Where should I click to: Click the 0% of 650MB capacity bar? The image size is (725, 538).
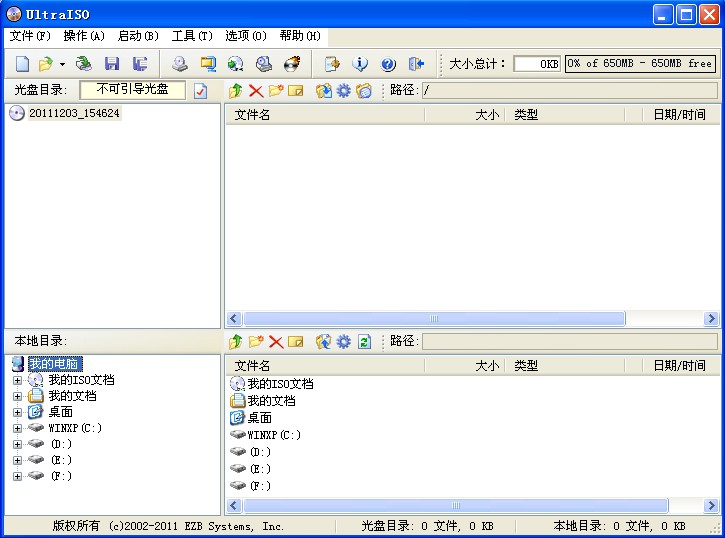[x=640, y=64]
